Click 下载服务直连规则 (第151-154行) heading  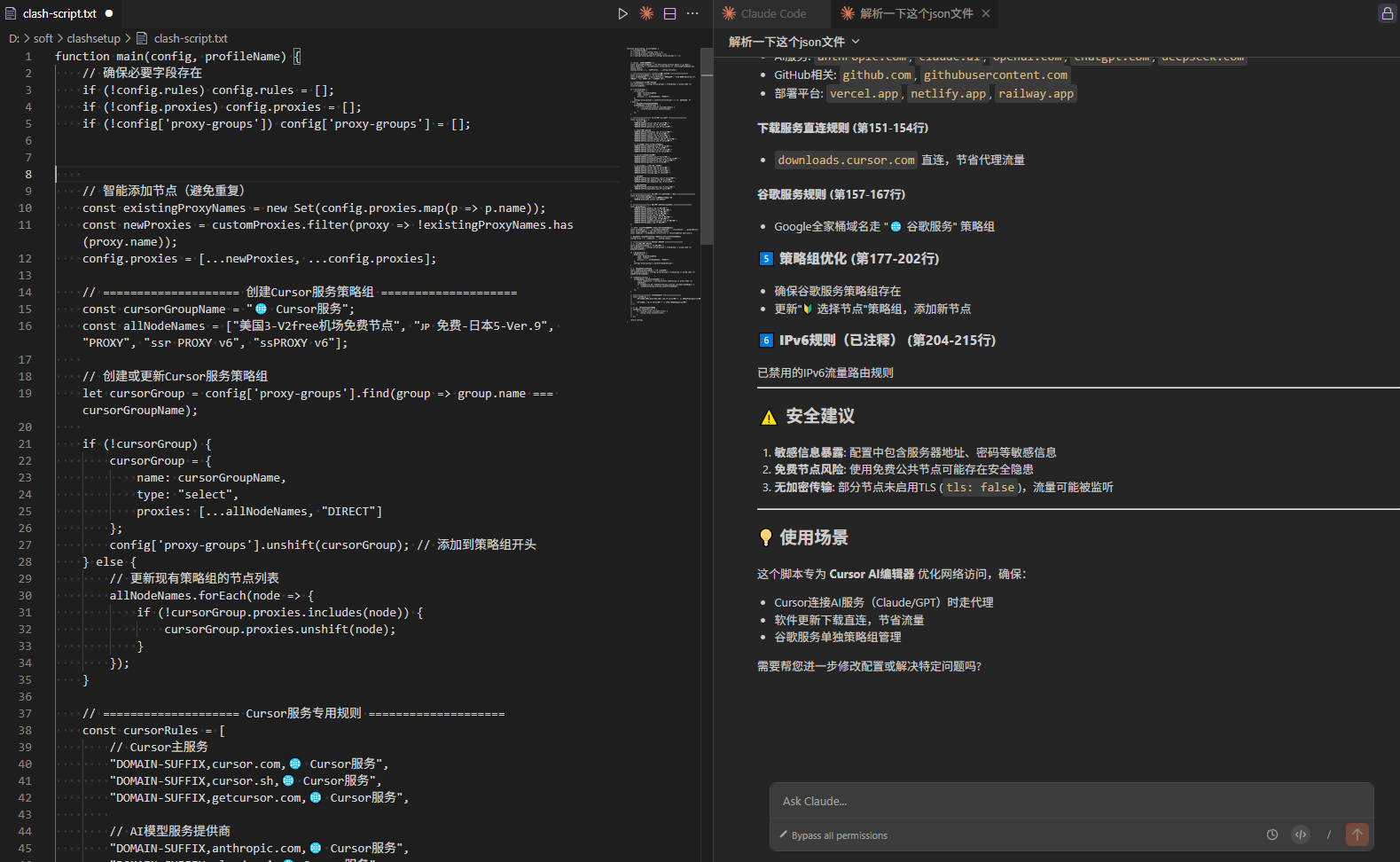842,129
